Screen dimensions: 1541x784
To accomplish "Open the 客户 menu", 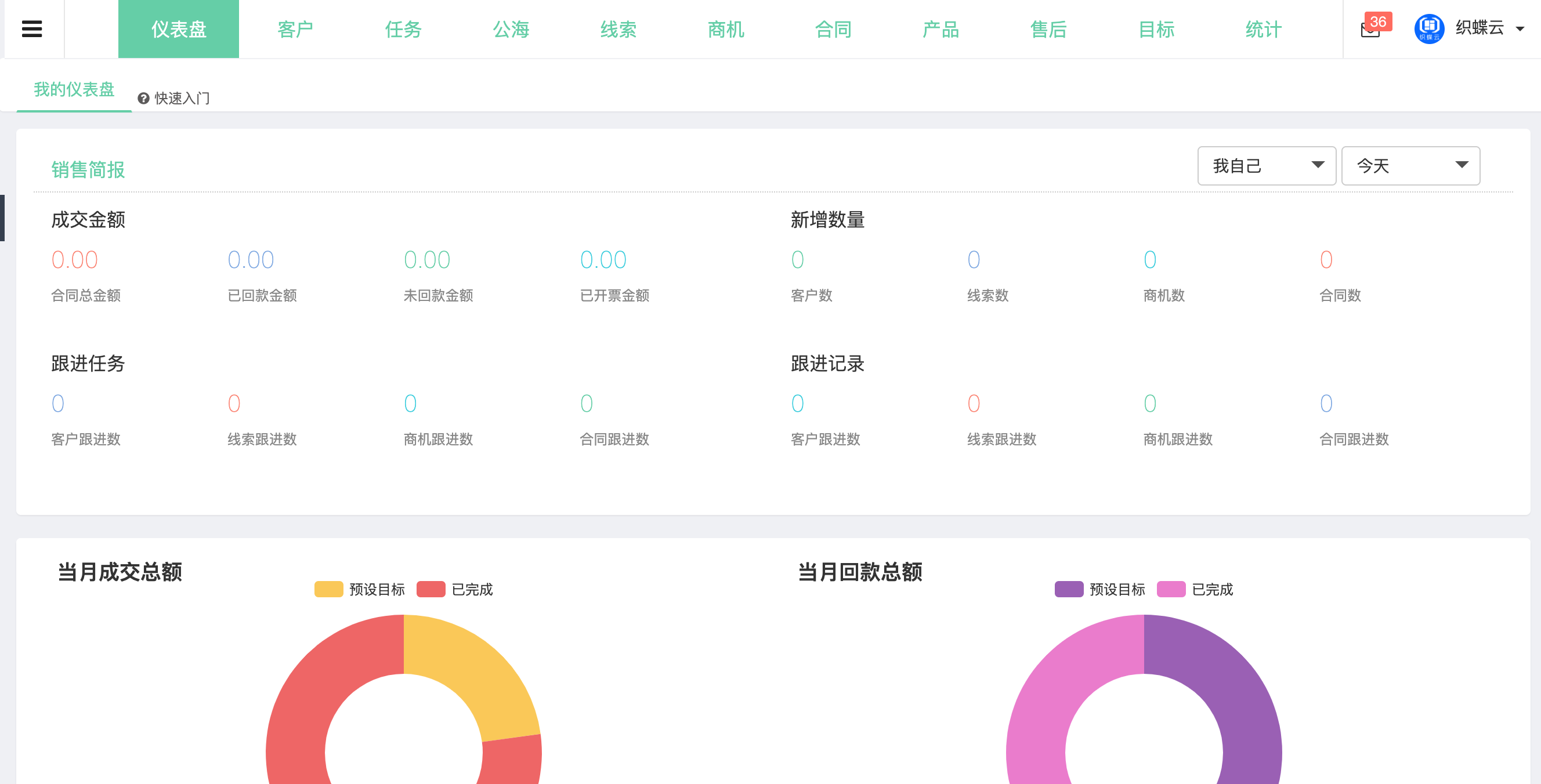I will (295, 29).
